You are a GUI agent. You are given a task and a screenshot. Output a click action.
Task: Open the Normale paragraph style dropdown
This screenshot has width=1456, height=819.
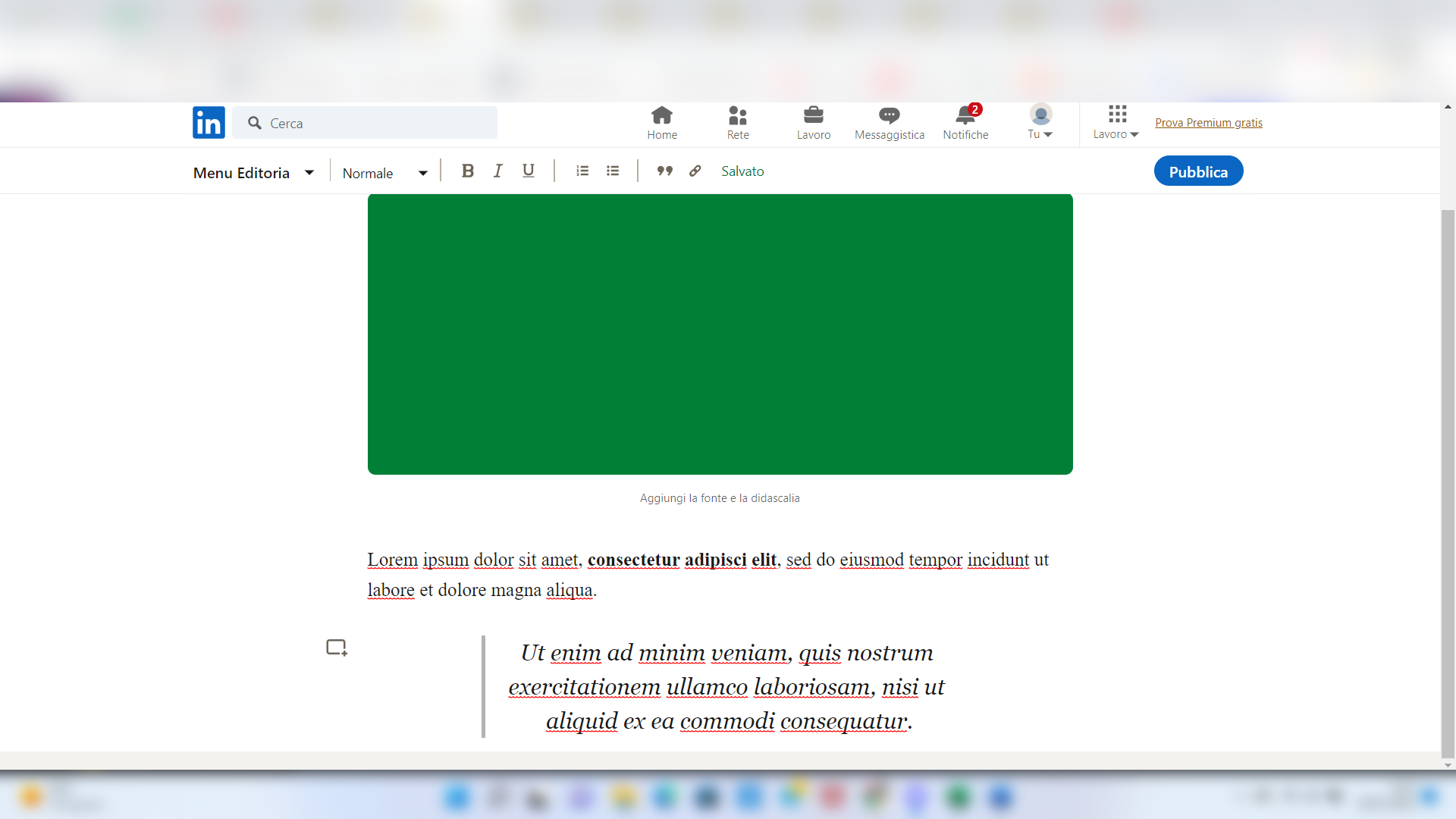(384, 173)
